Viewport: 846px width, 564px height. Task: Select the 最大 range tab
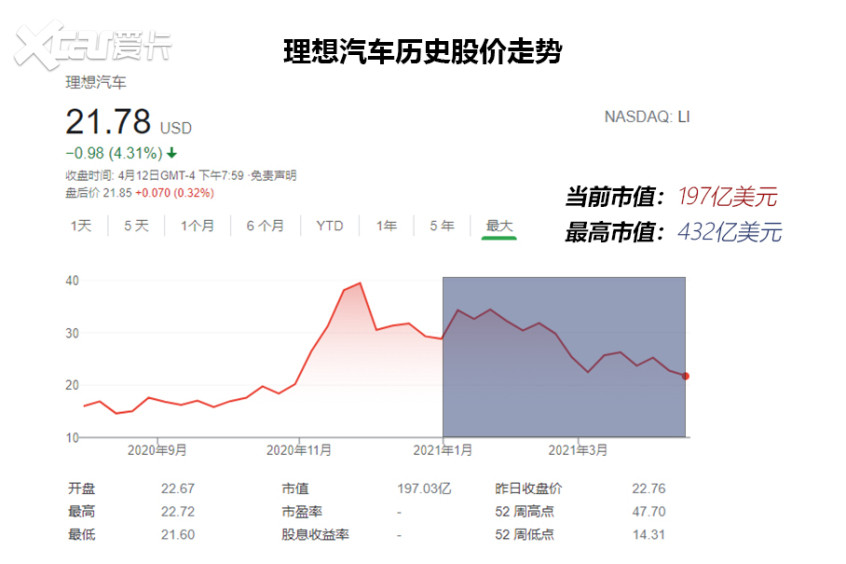(499, 226)
